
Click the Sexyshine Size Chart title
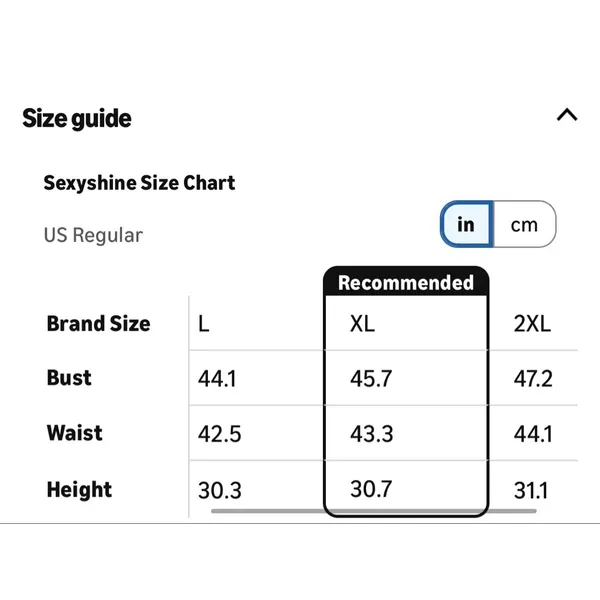pyautogui.click(x=139, y=183)
